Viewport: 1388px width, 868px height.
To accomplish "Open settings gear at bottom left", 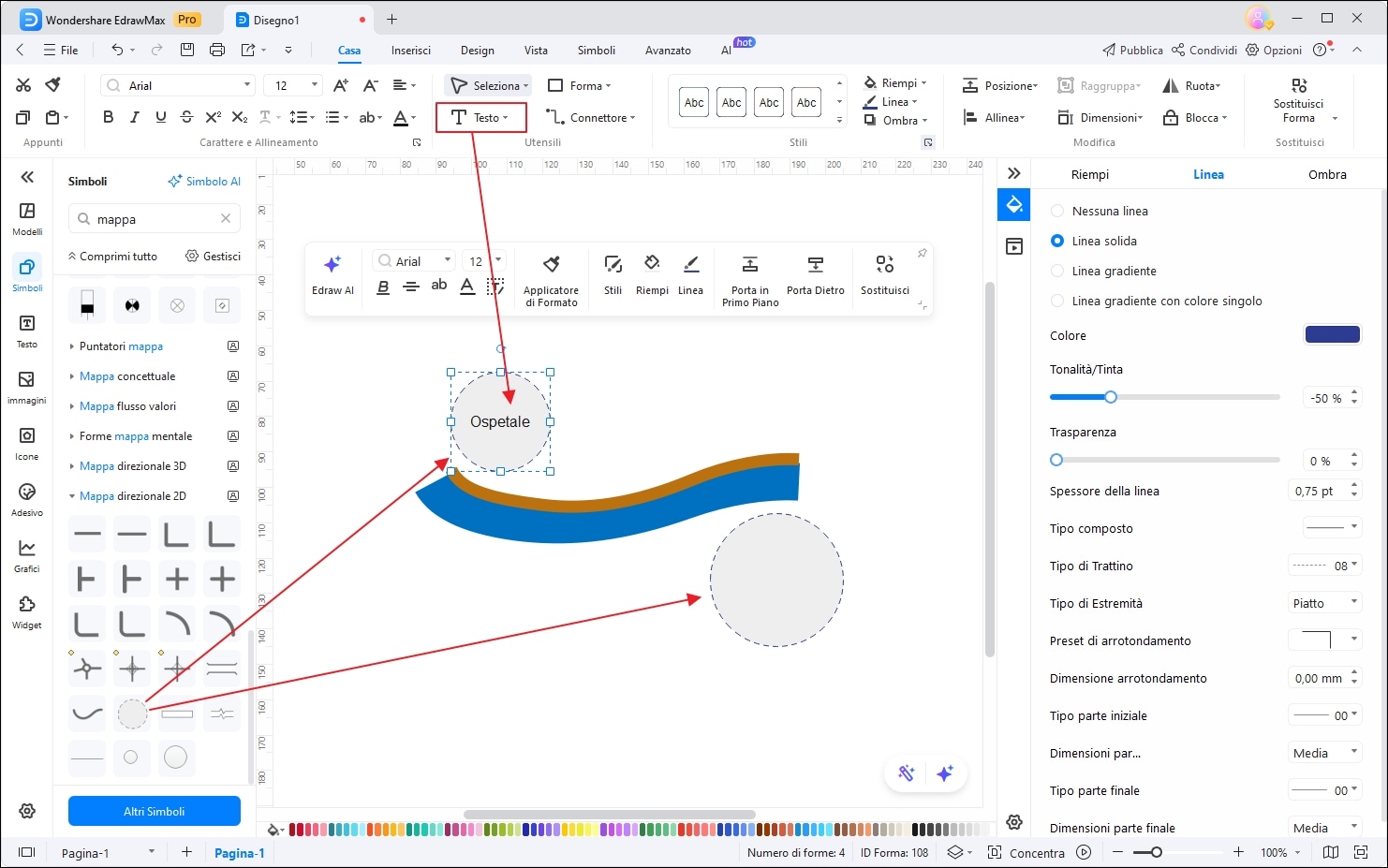I will click(27, 811).
